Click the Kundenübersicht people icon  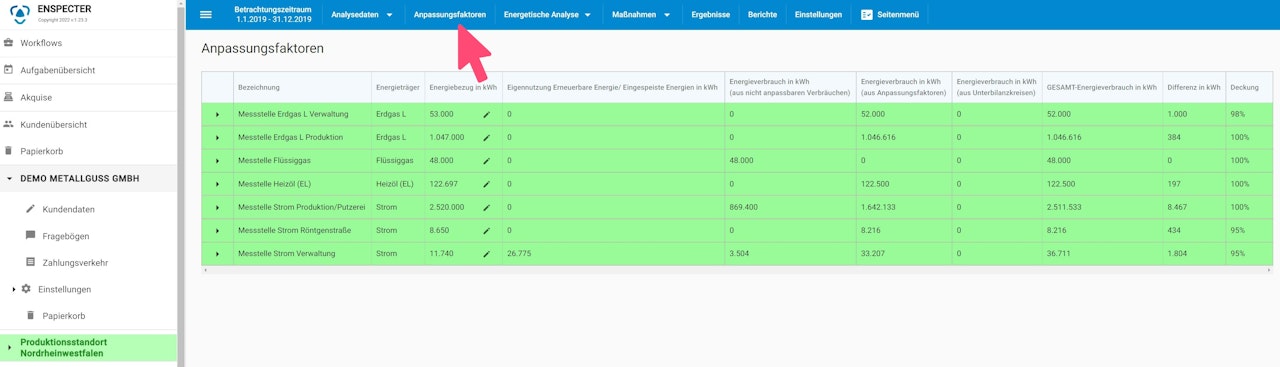tap(9, 124)
